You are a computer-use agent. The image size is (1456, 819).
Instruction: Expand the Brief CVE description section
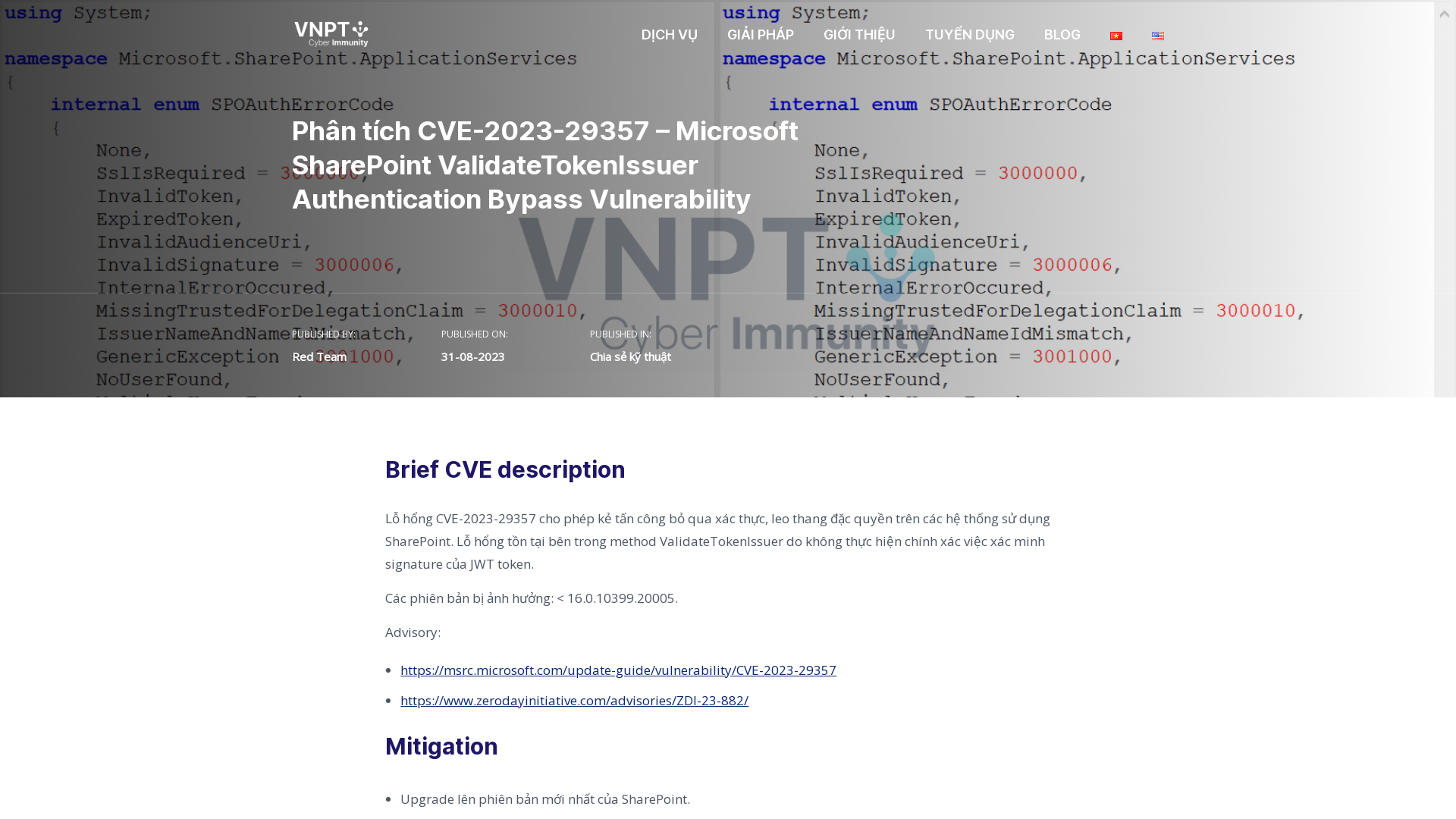505,469
